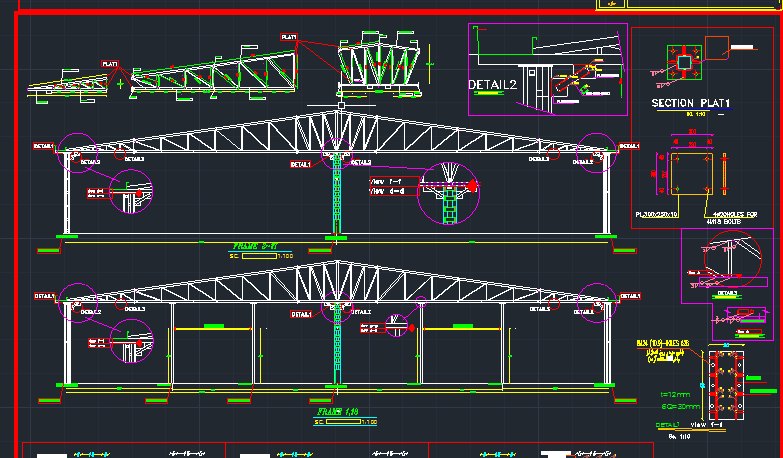This screenshot has width=783, height=458.
Task: Click view f-f caption under bolt plate
Action: click(707, 425)
